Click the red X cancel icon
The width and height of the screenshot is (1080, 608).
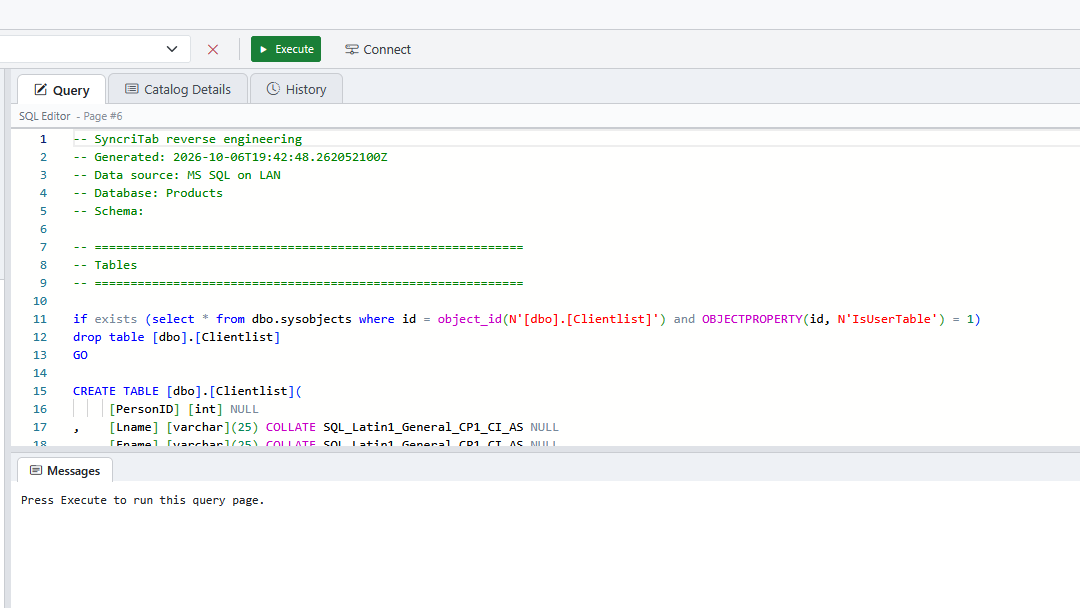point(213,50)
